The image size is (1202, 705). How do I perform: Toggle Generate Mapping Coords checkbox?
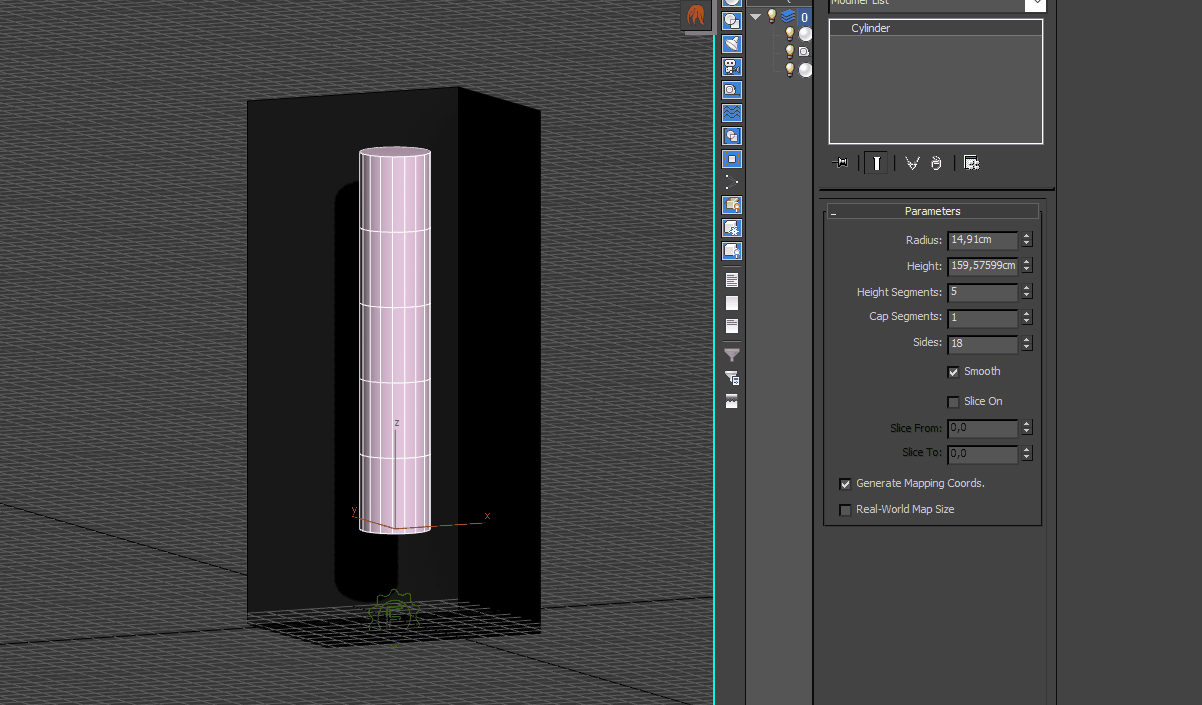846,484
